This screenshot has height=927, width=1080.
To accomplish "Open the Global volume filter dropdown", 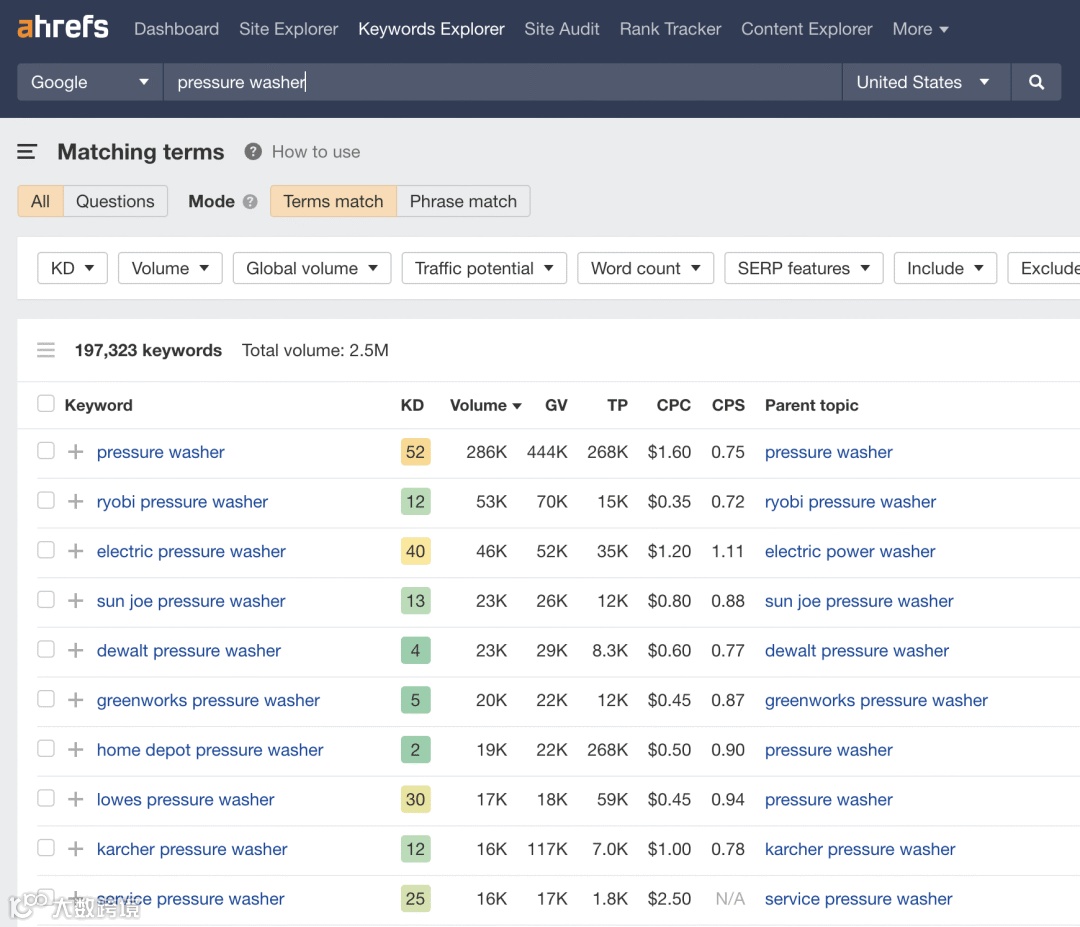I will [x=312, y=268].
